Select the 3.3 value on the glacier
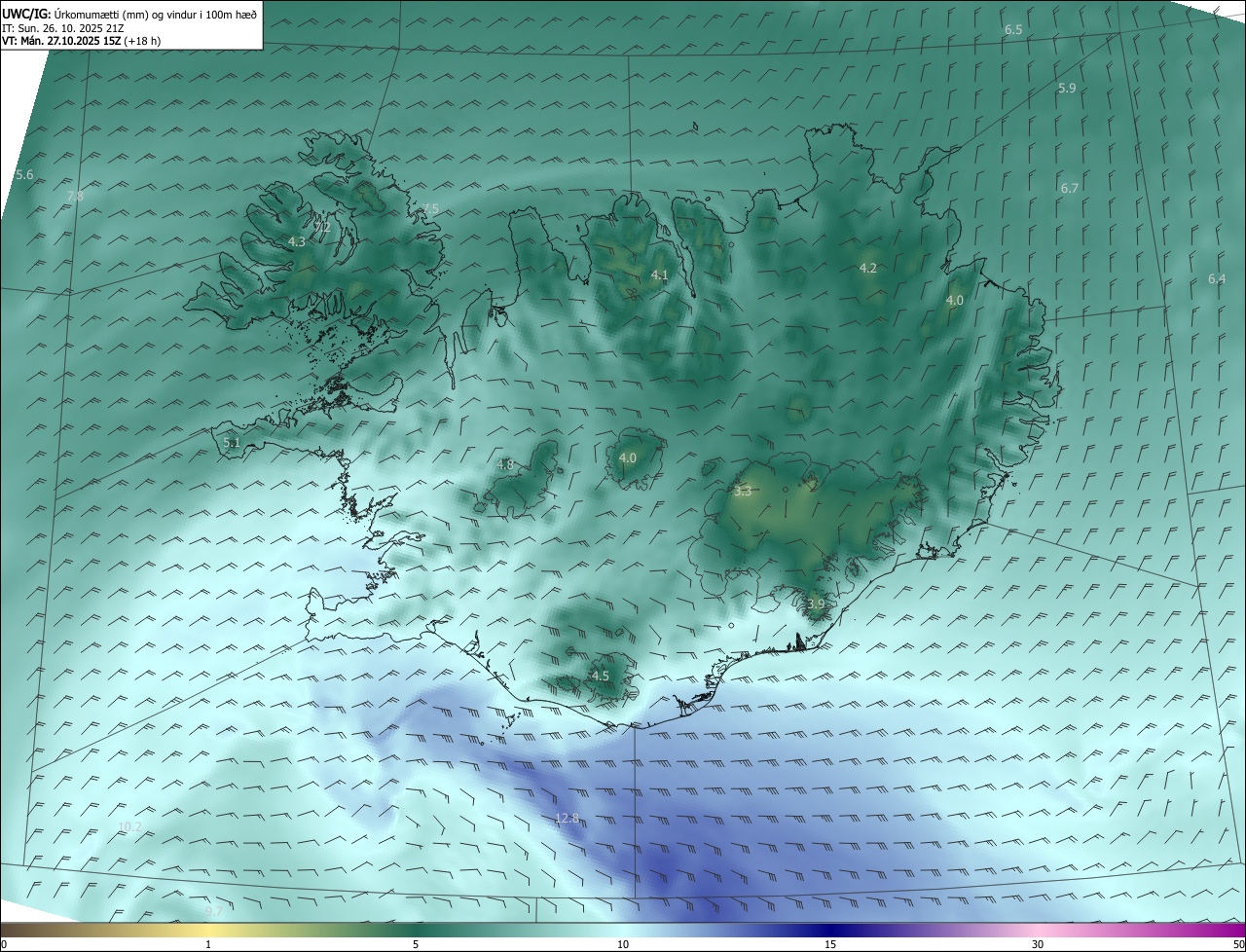 743,492
